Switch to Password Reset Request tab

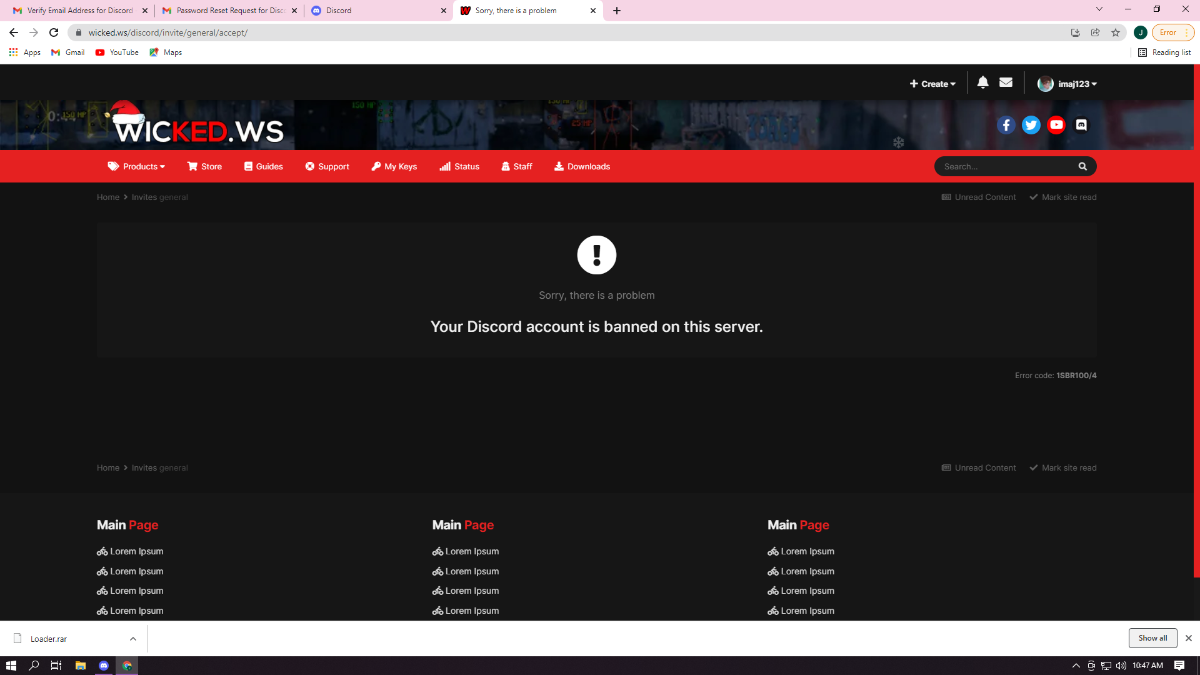pos(229,11)
